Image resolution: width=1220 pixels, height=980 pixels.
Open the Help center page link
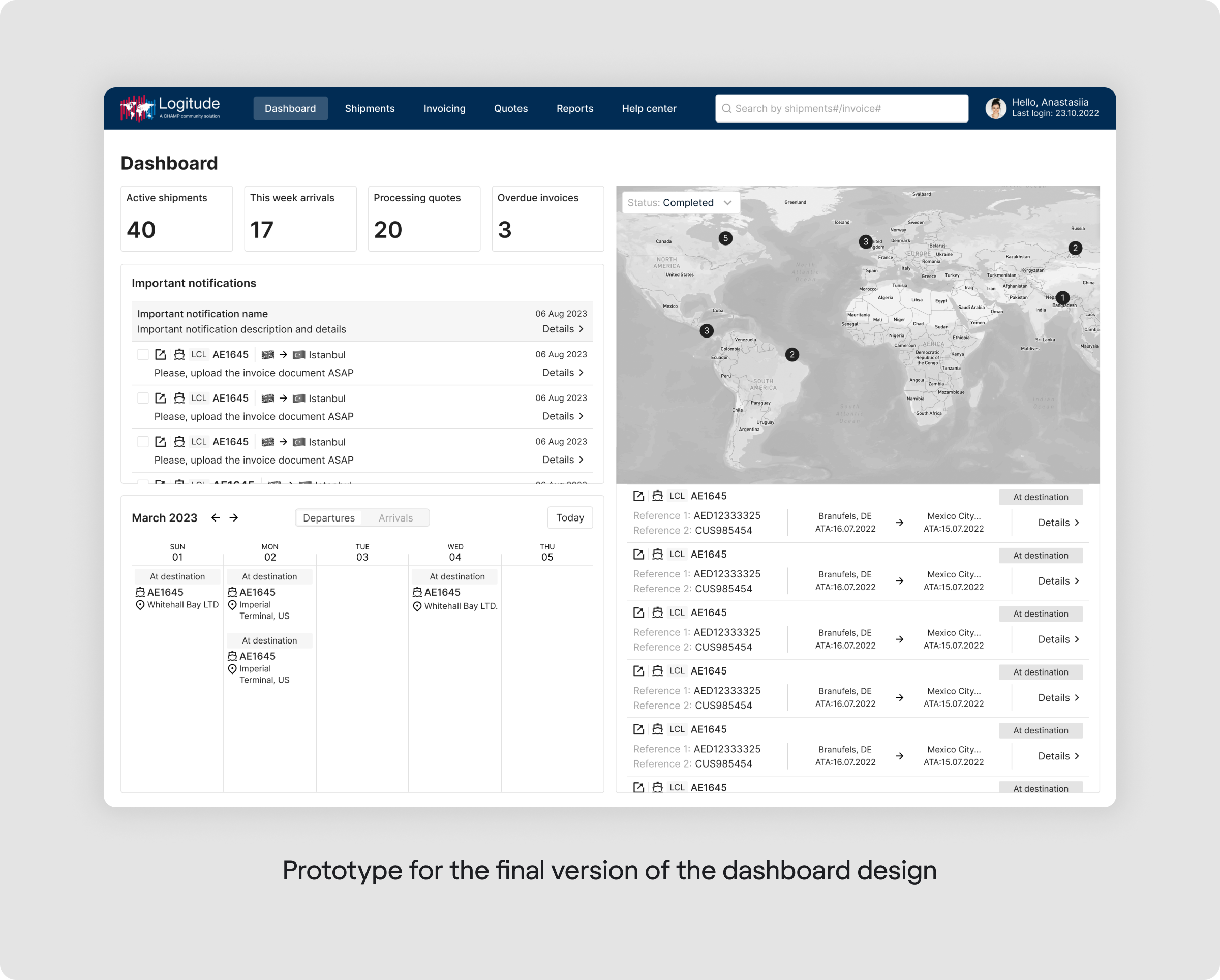pos(649,109)
